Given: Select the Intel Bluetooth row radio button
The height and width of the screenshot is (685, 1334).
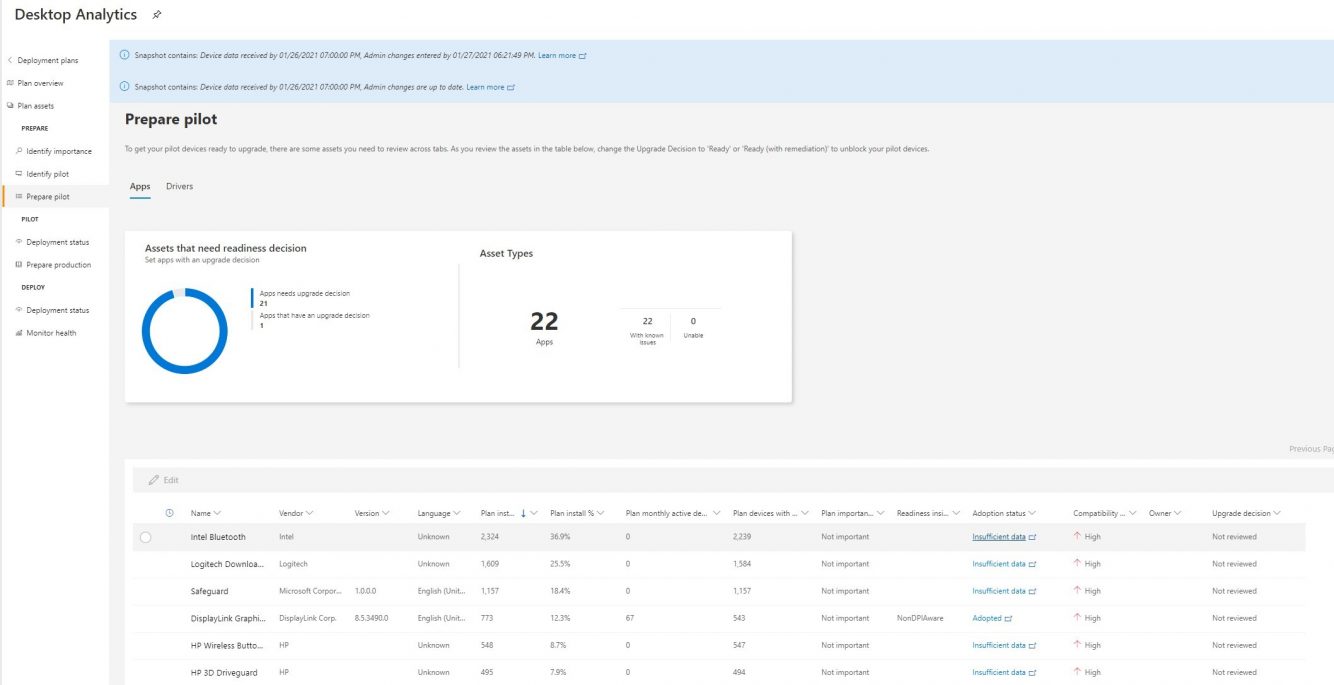Looking at the screenshot, I should click(x=147, y=536).
